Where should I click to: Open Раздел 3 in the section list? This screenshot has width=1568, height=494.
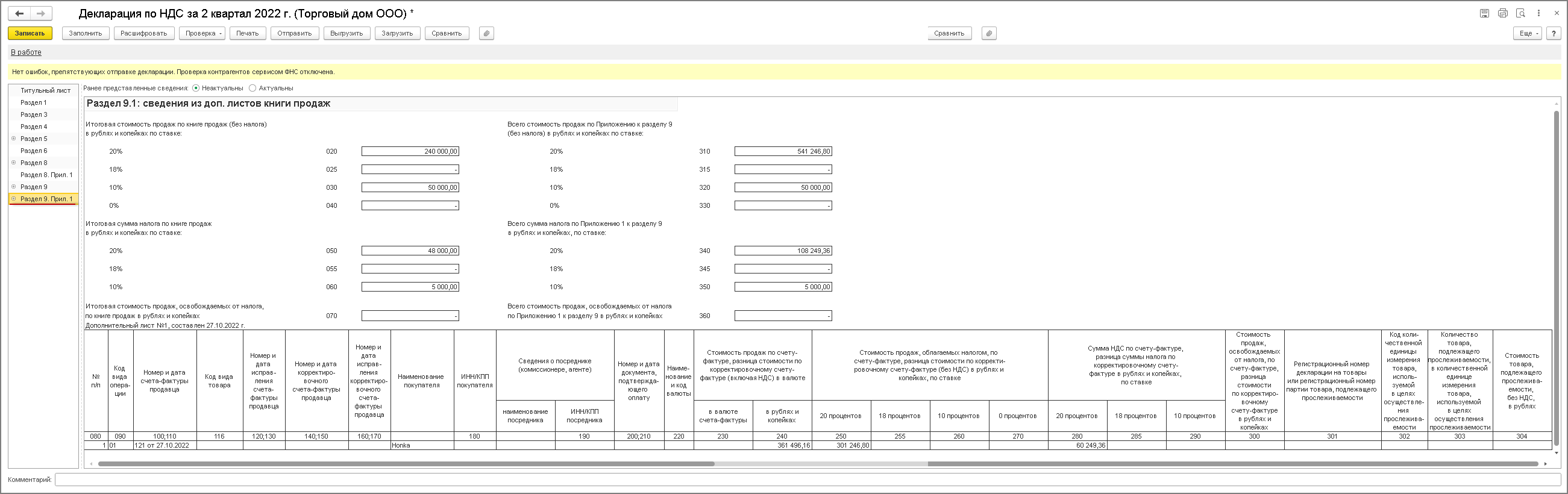pos(34,114)
